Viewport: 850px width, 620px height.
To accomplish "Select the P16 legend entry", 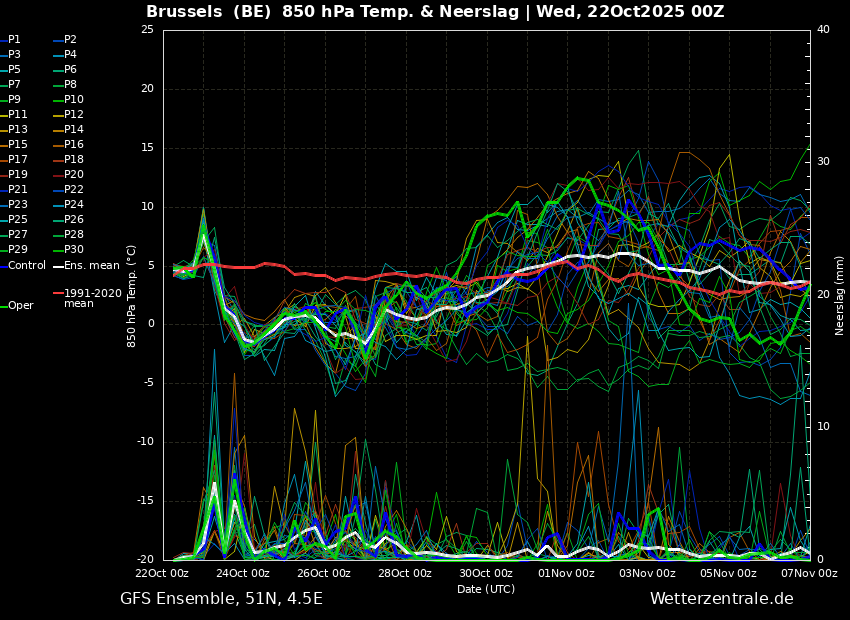I will pyautogui.click(x=74, y=145).
